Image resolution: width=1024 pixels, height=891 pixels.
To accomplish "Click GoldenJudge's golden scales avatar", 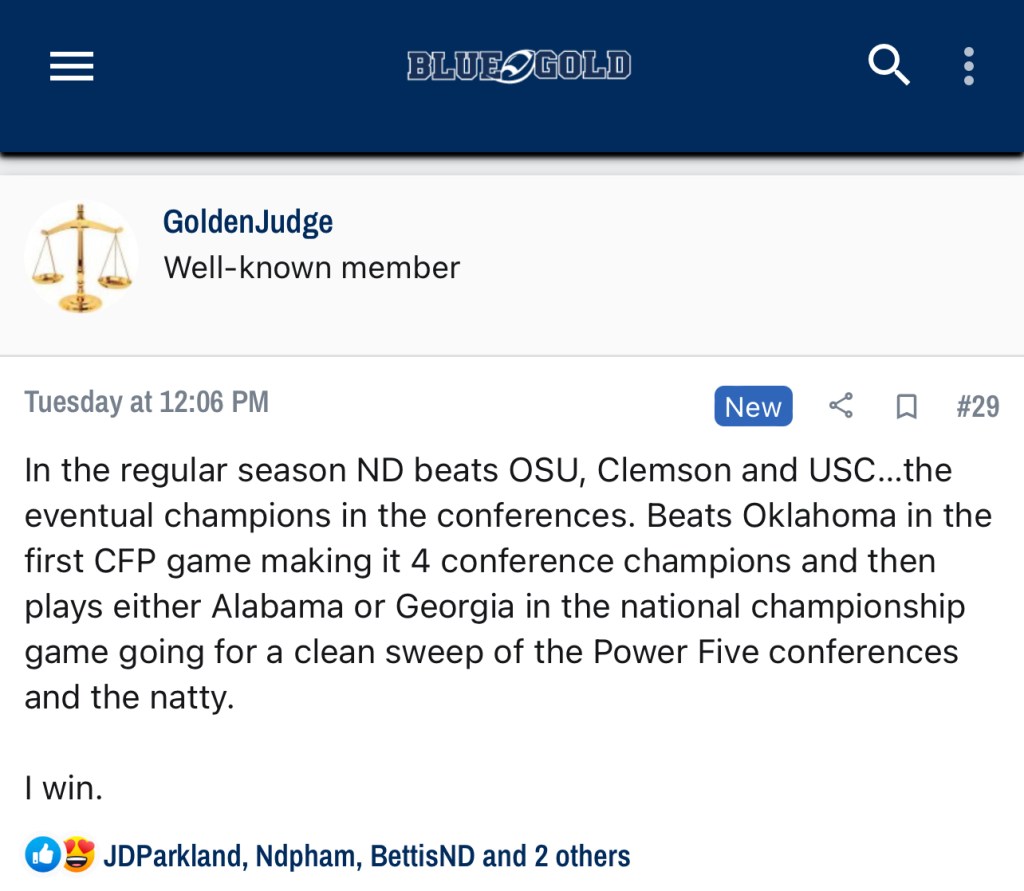I will (x=81, y=257).
